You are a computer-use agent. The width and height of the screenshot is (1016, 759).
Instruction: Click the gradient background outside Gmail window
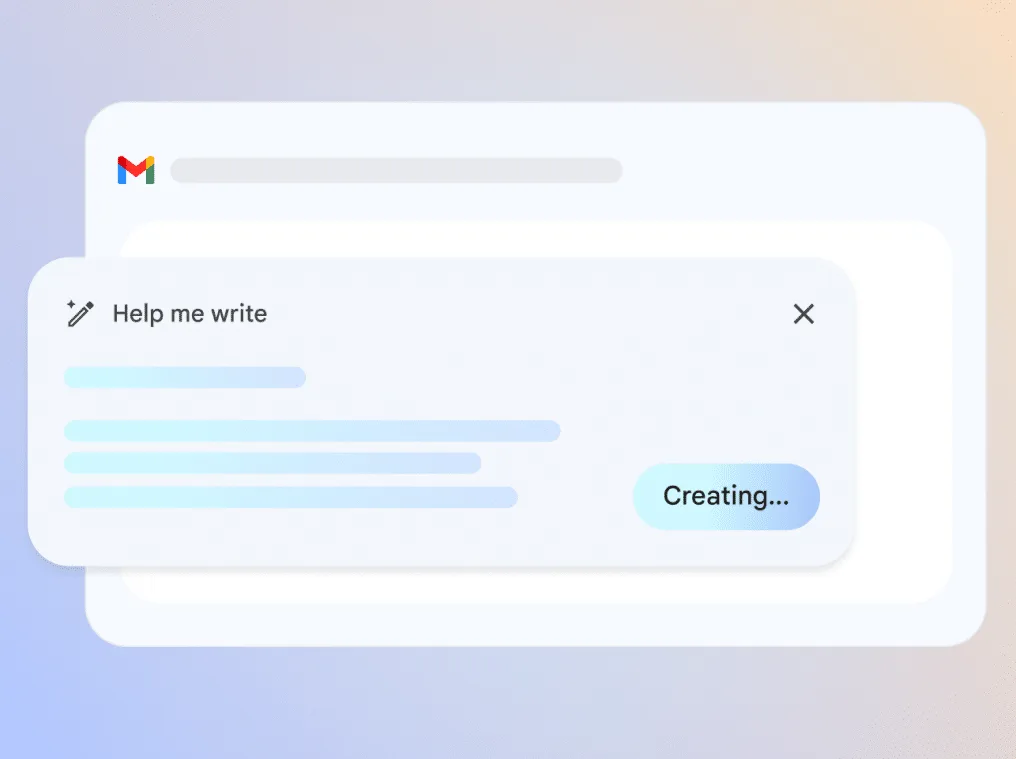[x=505, y=52]
